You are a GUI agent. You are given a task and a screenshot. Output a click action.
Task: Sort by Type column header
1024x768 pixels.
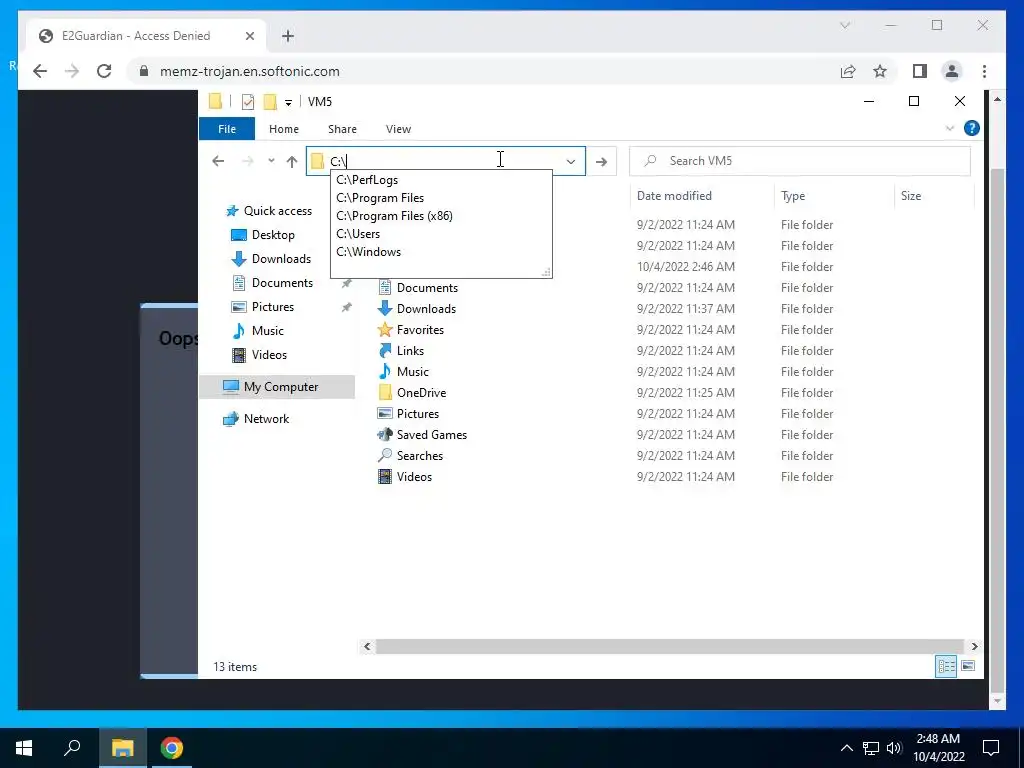(793, 196)
